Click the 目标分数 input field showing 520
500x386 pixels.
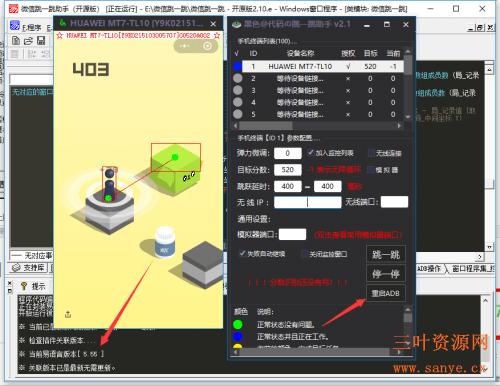pyautogui.click(x=288, y=170)
